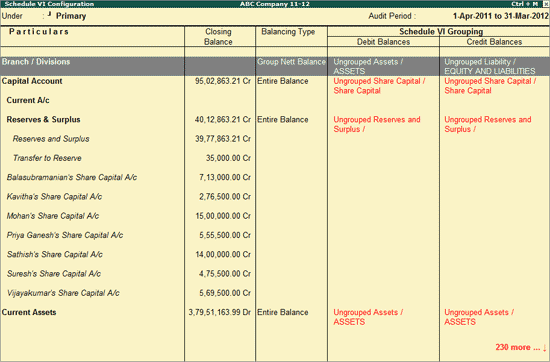This screenshot has width=550, height=362.
Task: Click closing balance 35,000.00 Cr
Action: [228, 158]
